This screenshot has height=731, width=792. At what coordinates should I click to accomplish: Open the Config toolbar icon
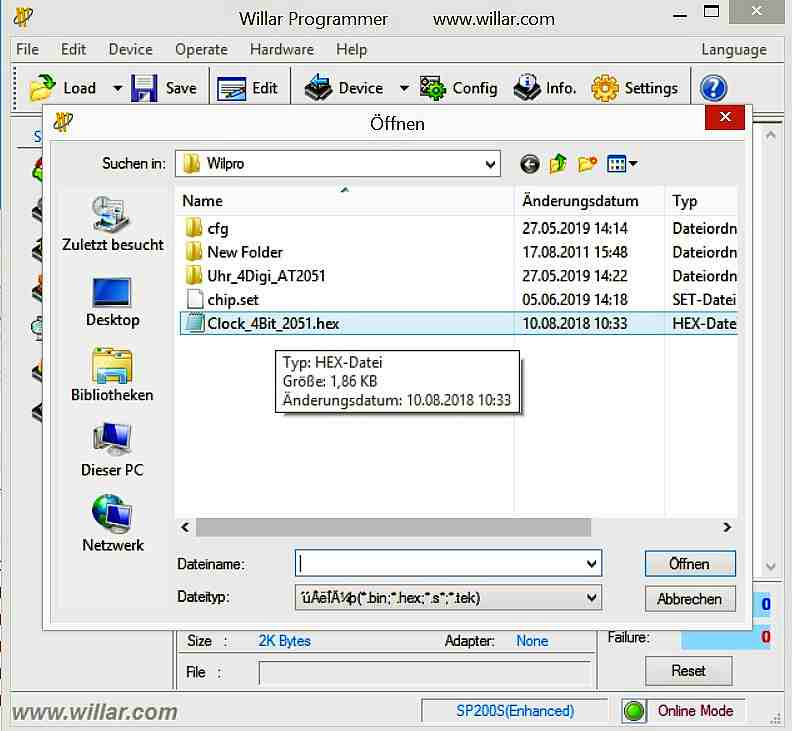(x=433, y=88)
